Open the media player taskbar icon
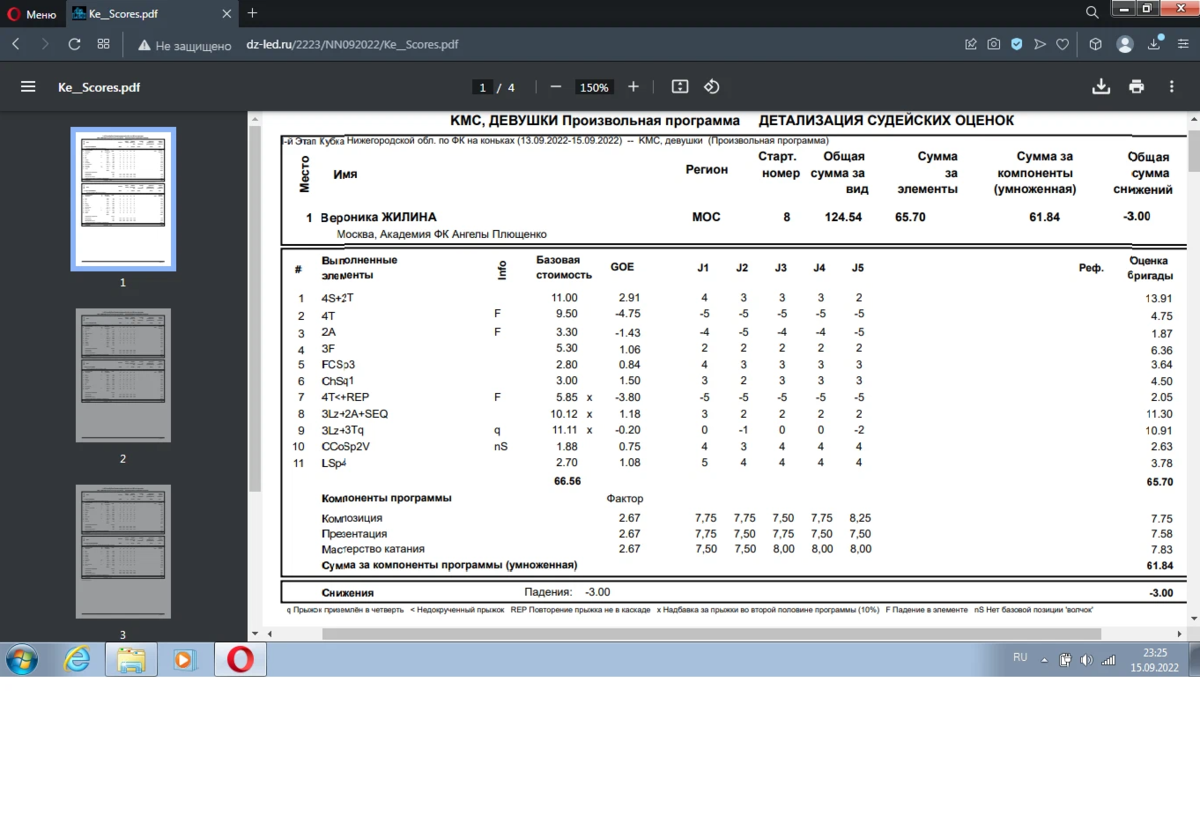The image size is (1200, 838). (185, 660)
